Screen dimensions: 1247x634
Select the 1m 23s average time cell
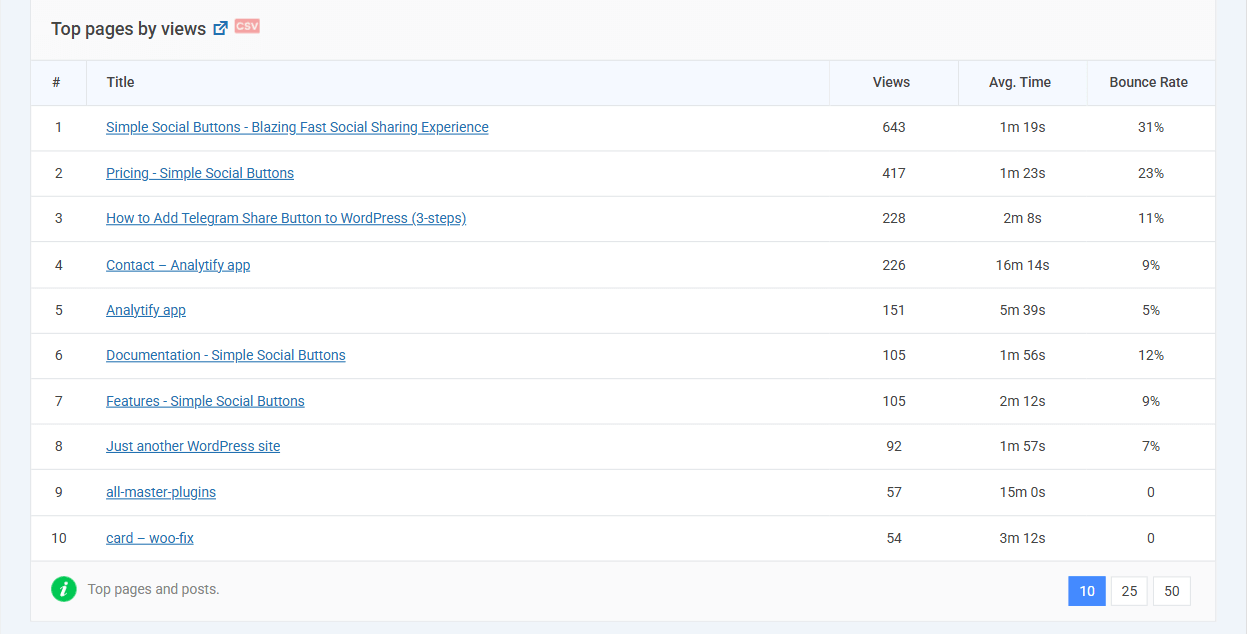coord(1022,174)
